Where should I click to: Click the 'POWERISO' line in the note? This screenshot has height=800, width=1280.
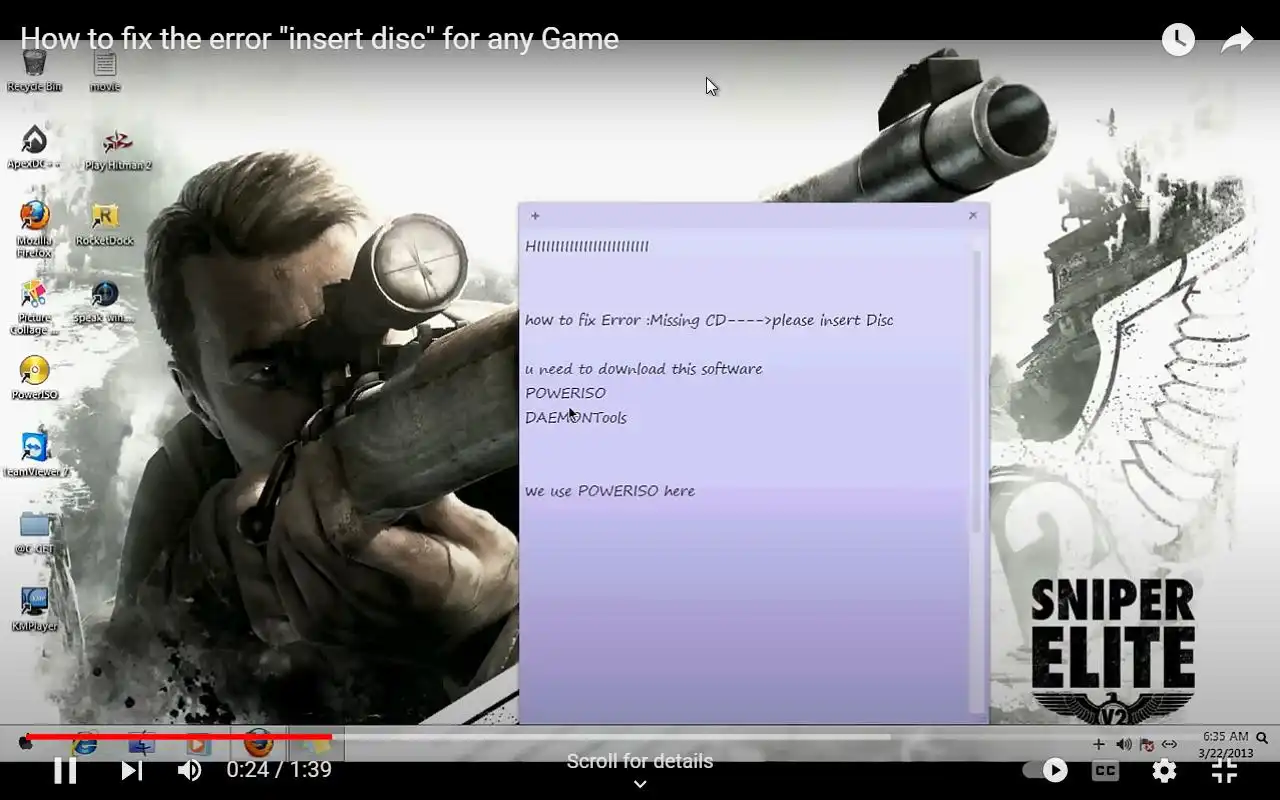[x=565, y=393]
